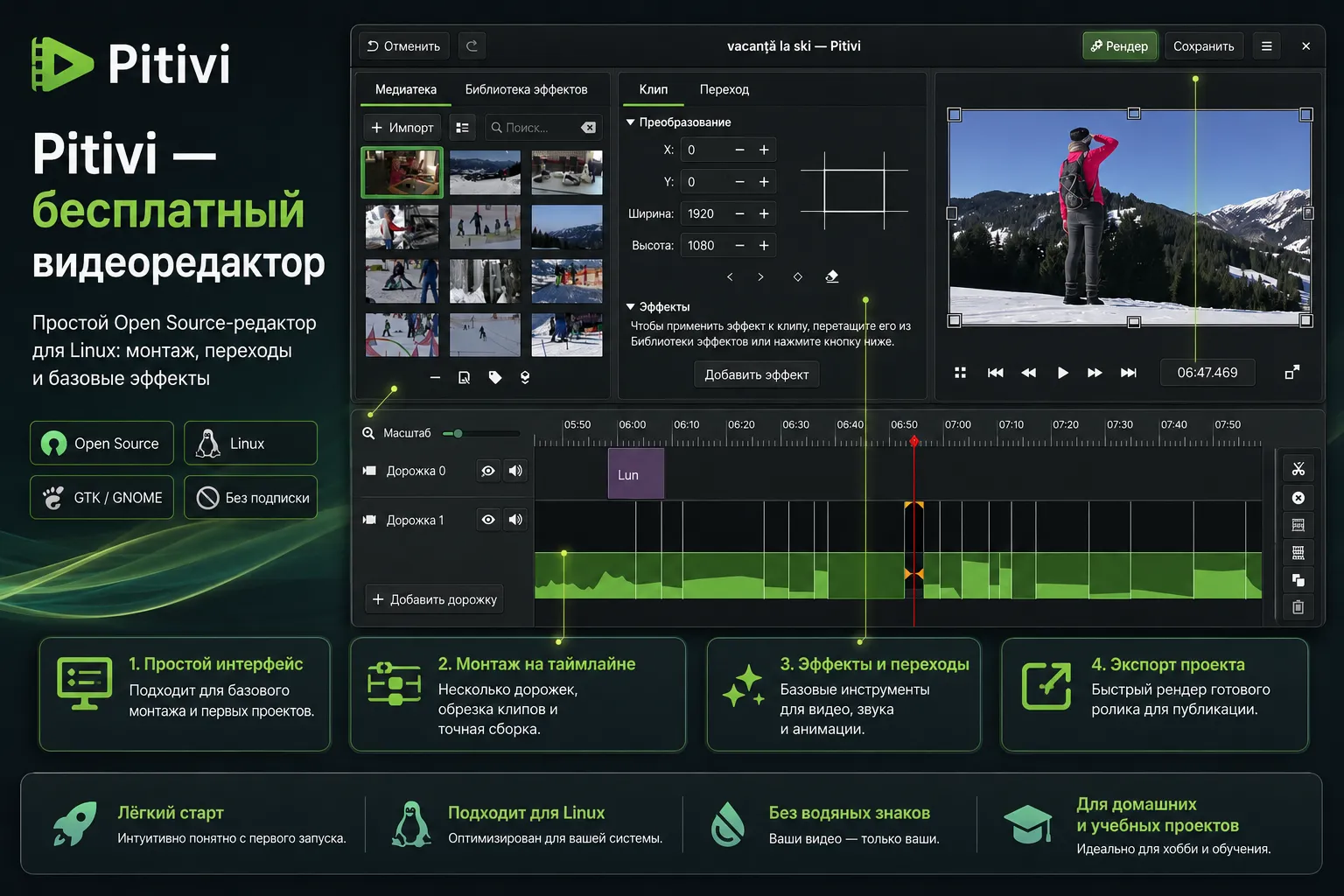Click the Высота field showing 1080

coord(728,246)
